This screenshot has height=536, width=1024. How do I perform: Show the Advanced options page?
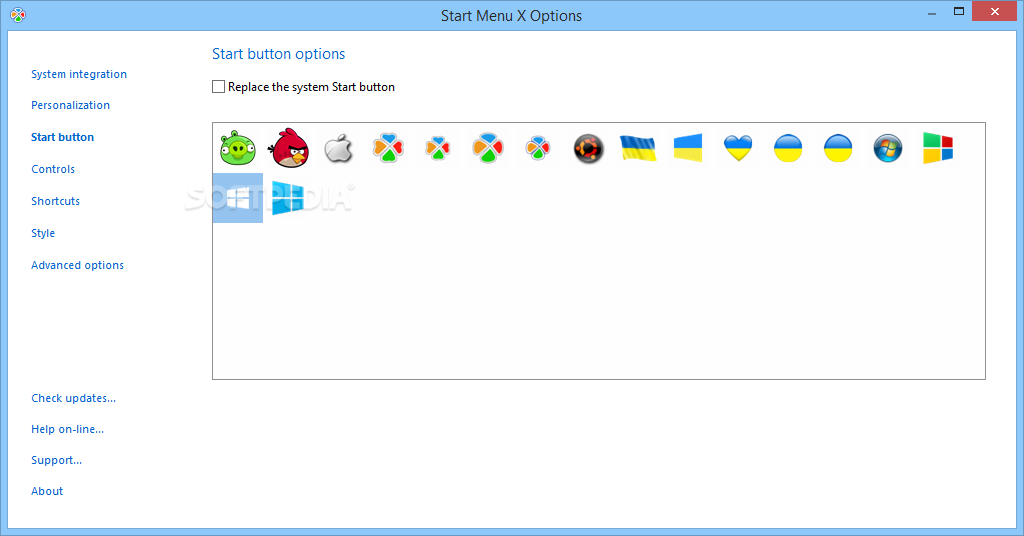click(x=78, y=265)
